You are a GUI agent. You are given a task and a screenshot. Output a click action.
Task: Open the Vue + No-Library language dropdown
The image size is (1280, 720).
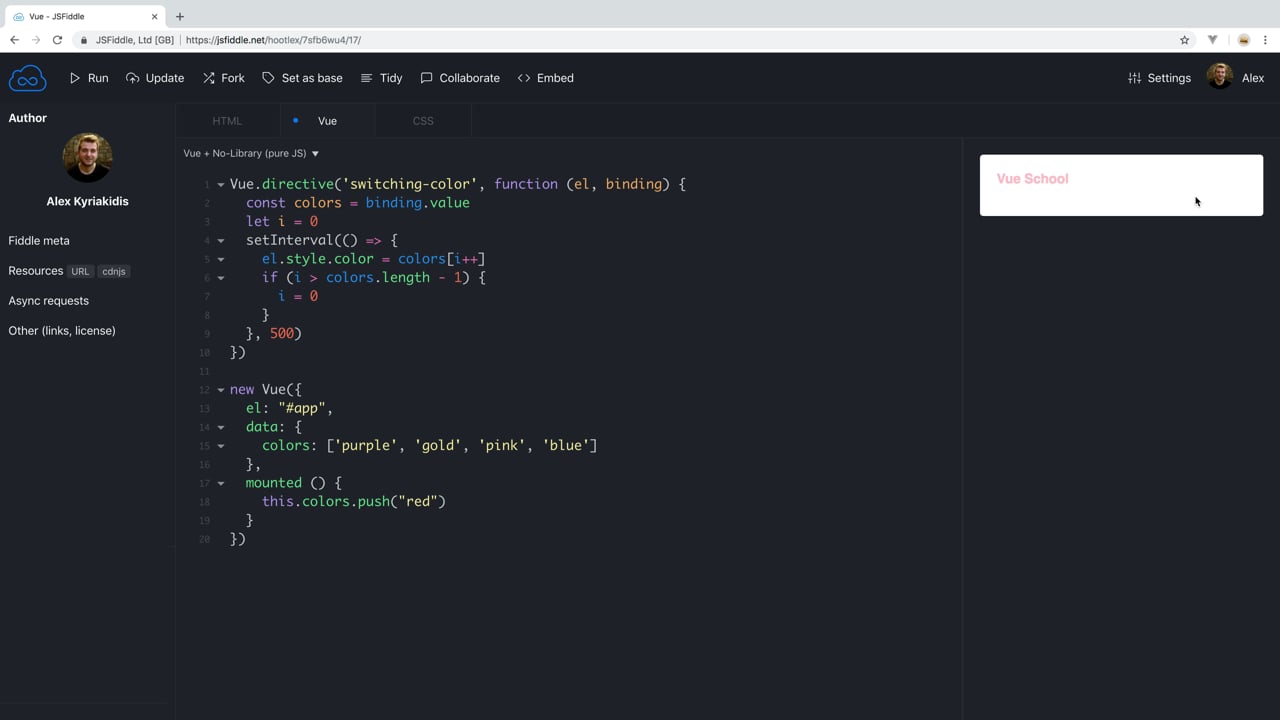click(251, 153)
